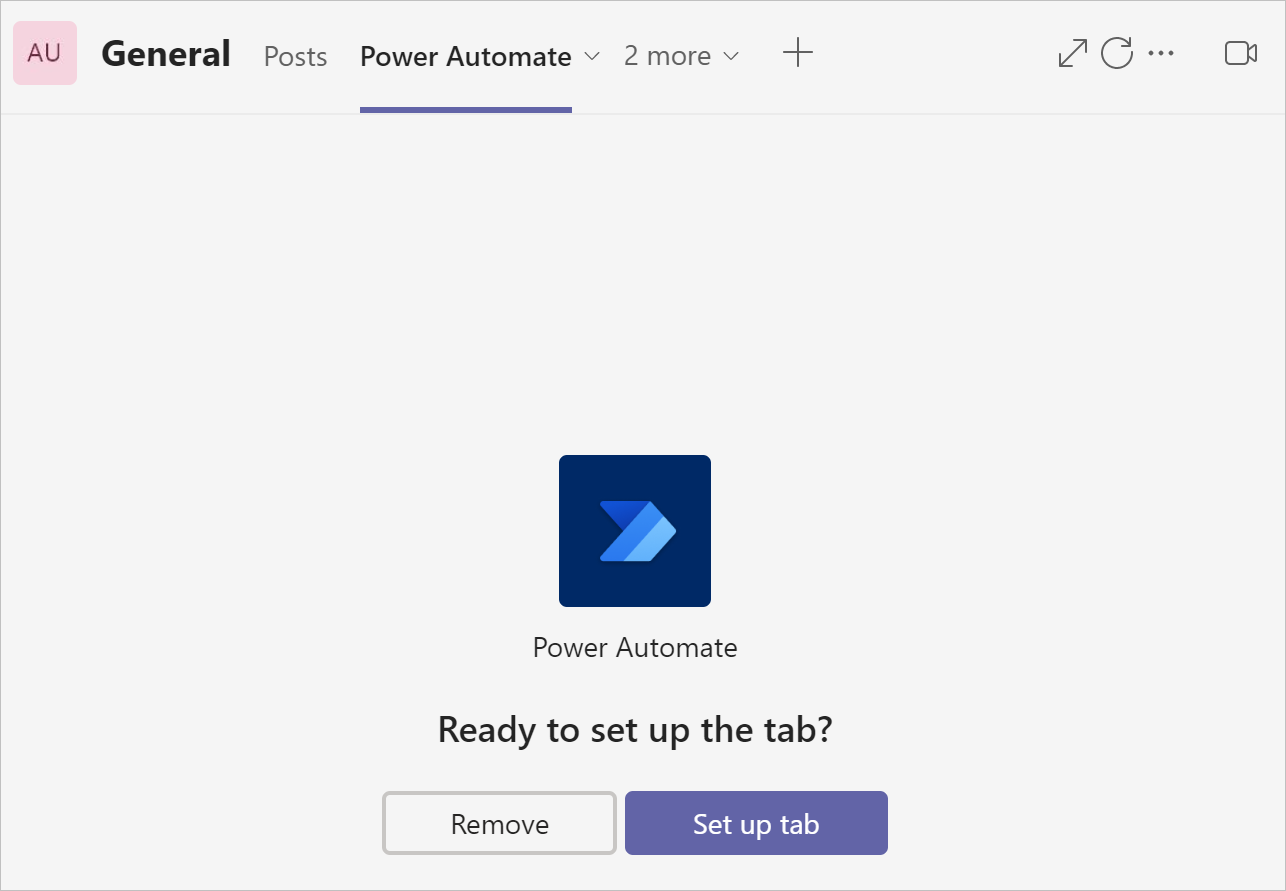Select the Power Automate tab
The image size is (1286, 891).
[466, 57]
